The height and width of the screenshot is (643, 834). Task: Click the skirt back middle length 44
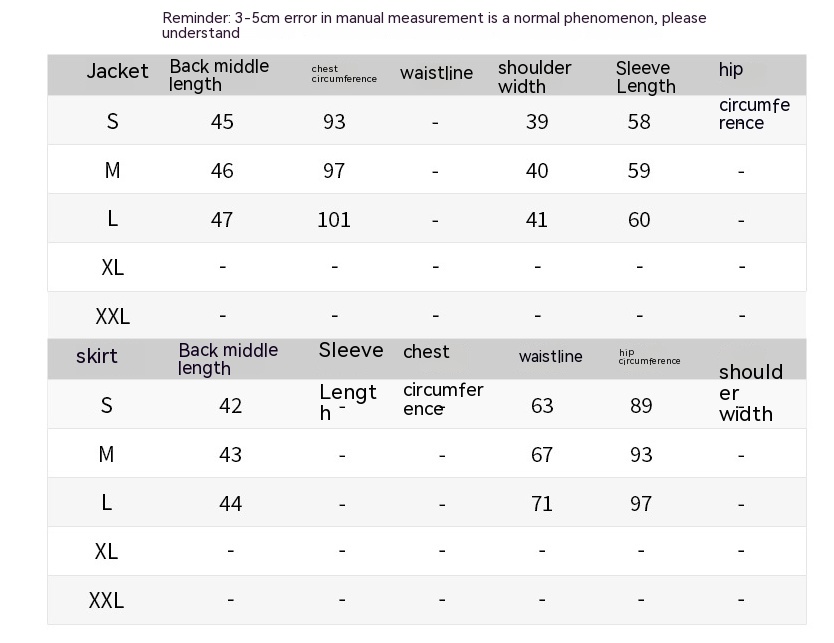tap(230, 504)
